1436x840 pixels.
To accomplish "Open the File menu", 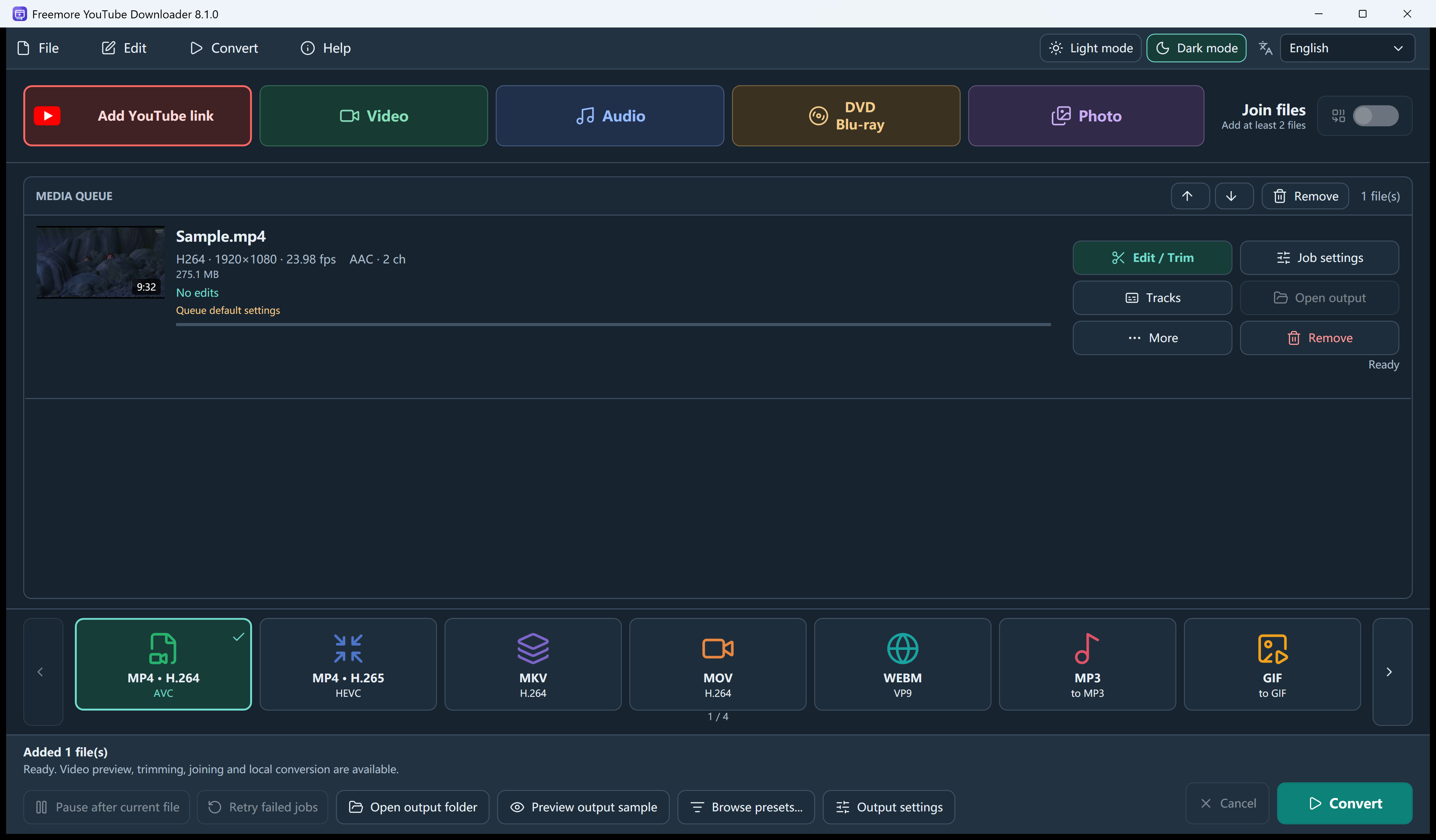I will [38, 48].
